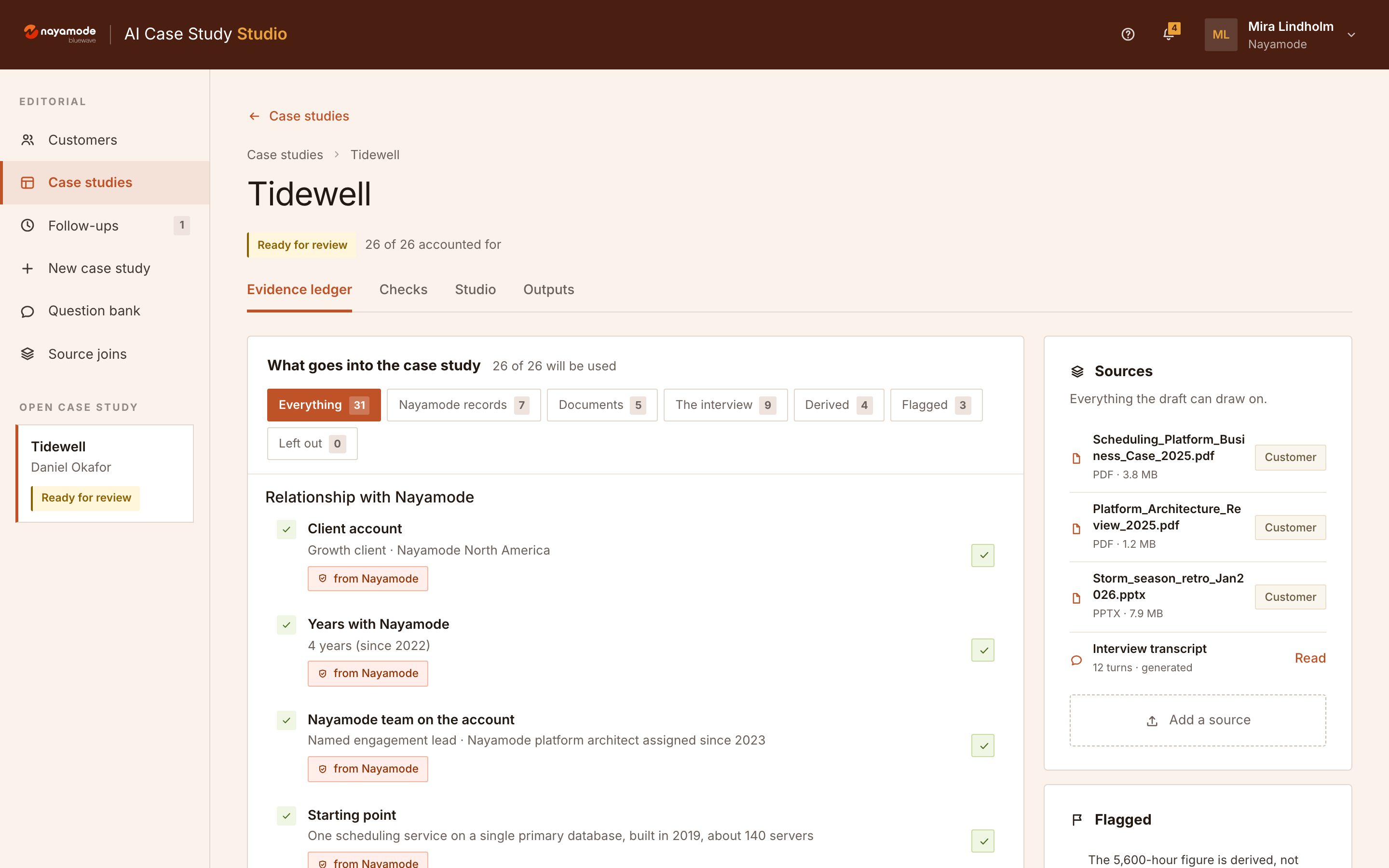Open Follow-ups in the sidebar
The height and width of the screenshot is (868, 1389).
coord(105,226)
